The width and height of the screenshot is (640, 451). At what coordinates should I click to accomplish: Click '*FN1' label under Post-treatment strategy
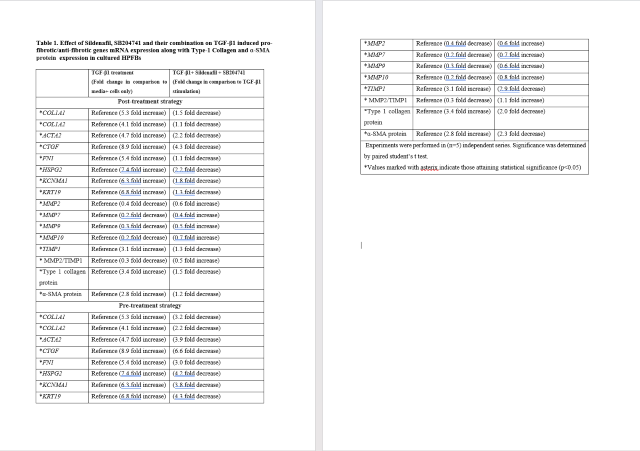47,158
